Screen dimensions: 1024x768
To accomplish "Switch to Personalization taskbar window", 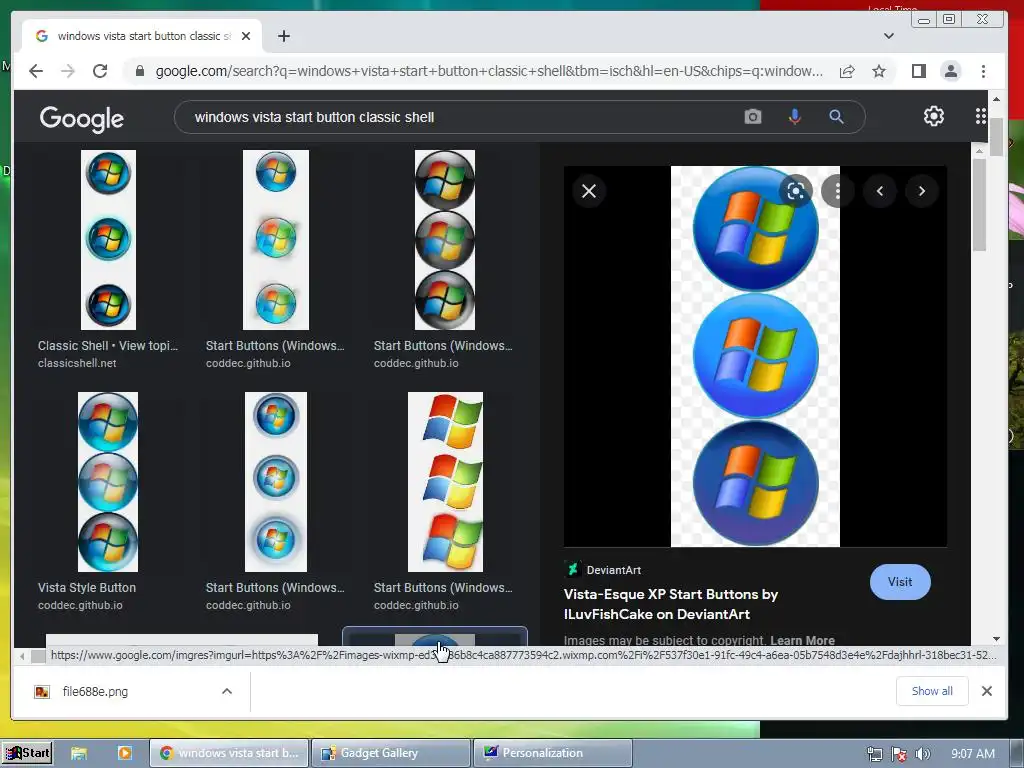I will [x=552, y=753].
